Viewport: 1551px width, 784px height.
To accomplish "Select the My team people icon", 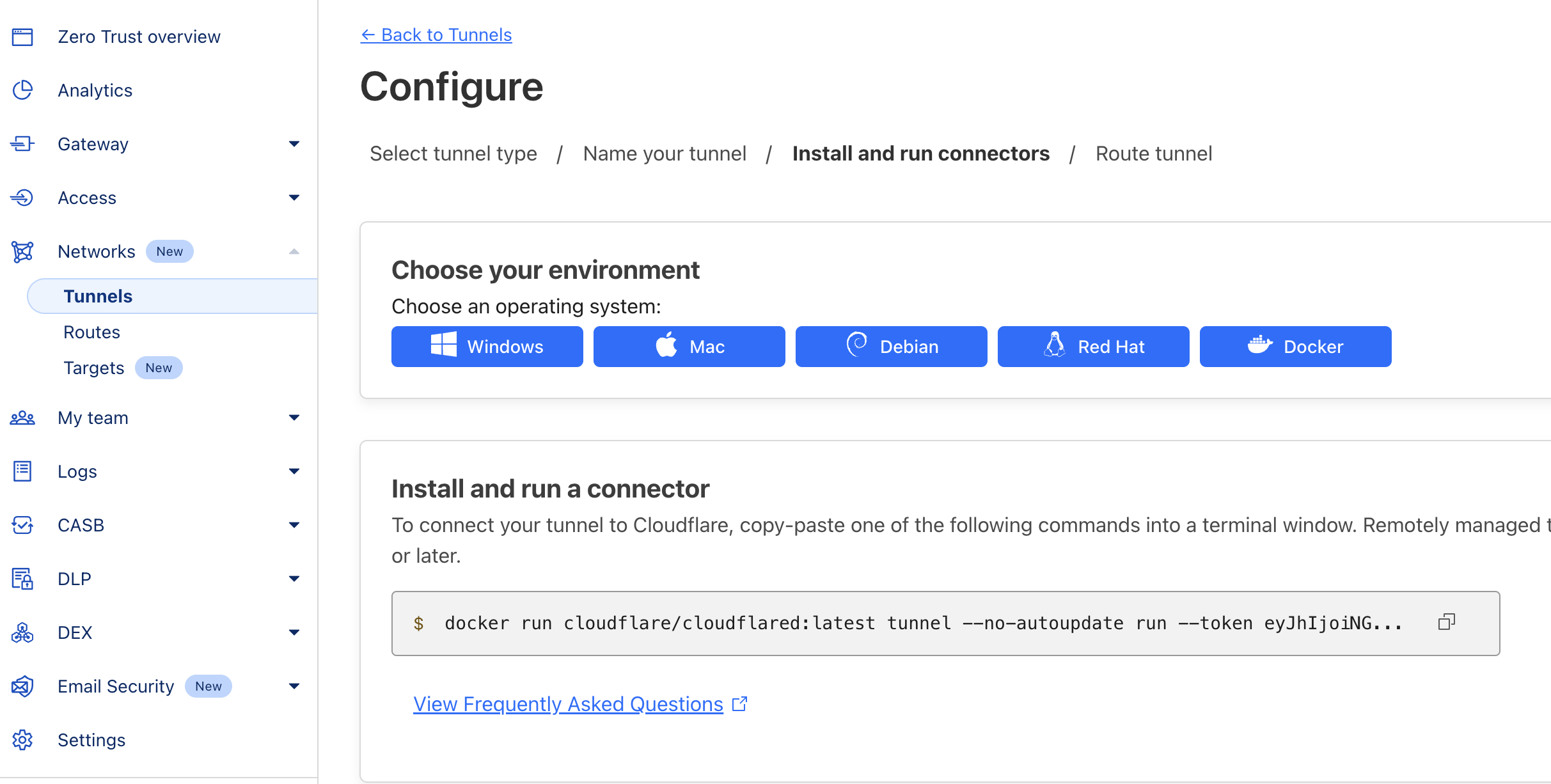I will [23, 418].
